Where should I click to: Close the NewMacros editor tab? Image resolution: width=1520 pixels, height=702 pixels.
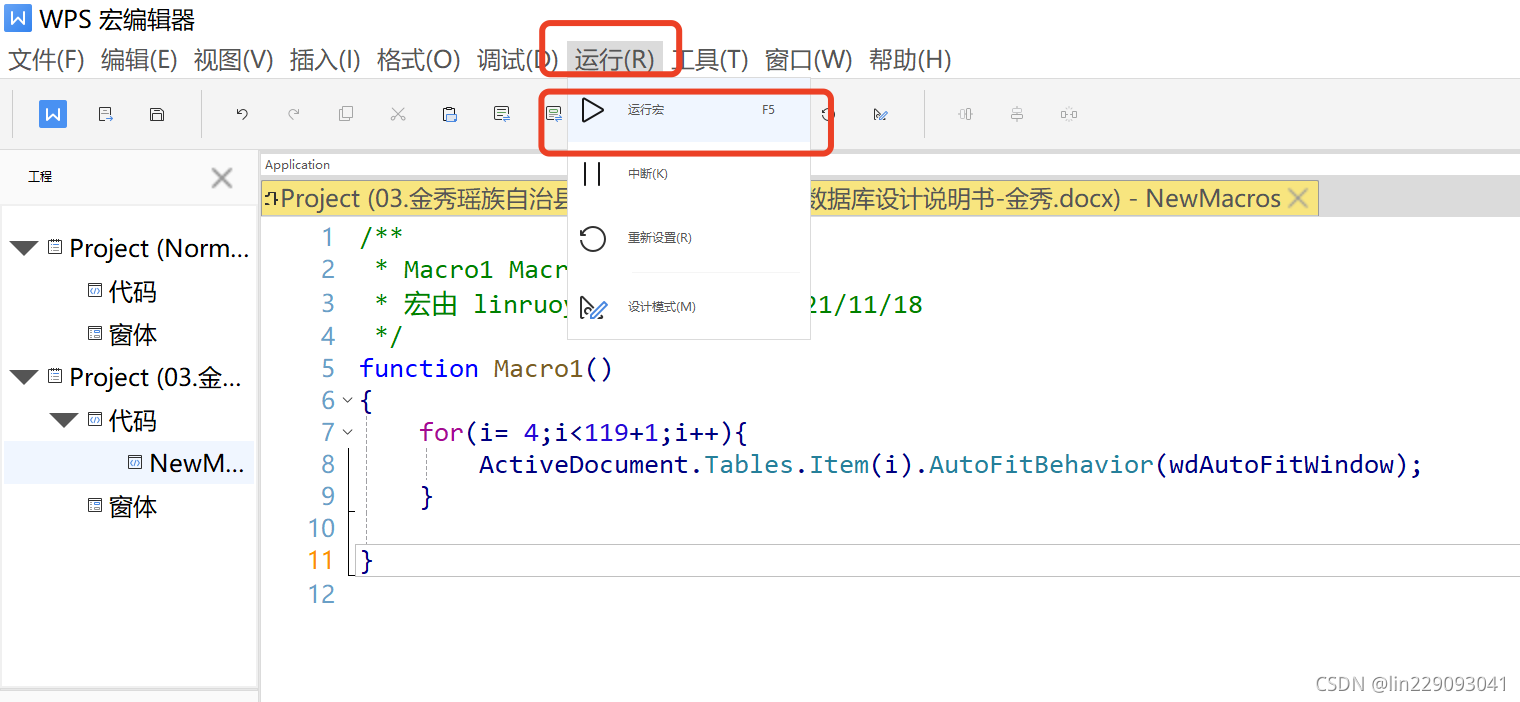tap(1298, 199)
